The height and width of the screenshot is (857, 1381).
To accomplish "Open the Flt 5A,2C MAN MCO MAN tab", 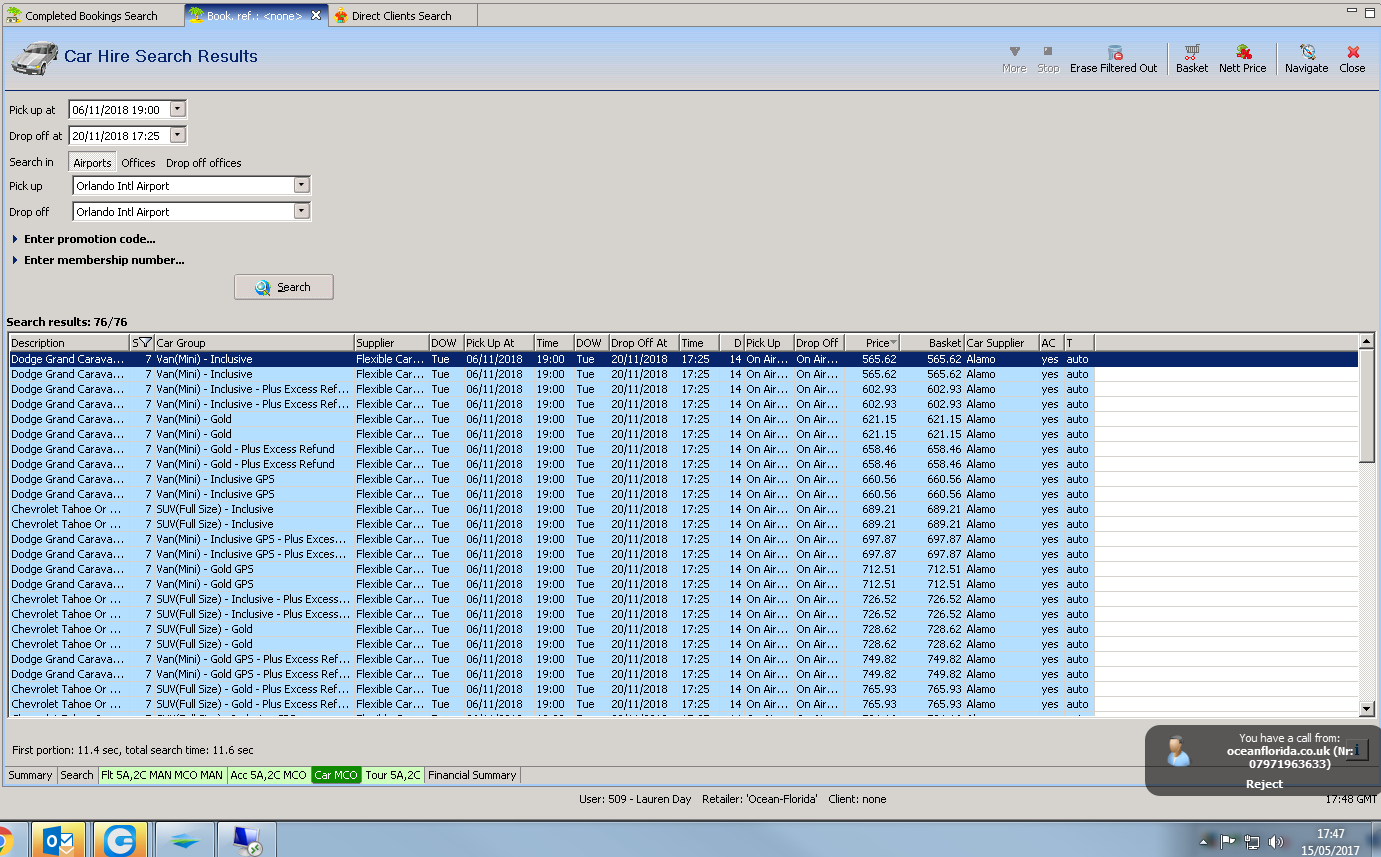I will point(162,775).
